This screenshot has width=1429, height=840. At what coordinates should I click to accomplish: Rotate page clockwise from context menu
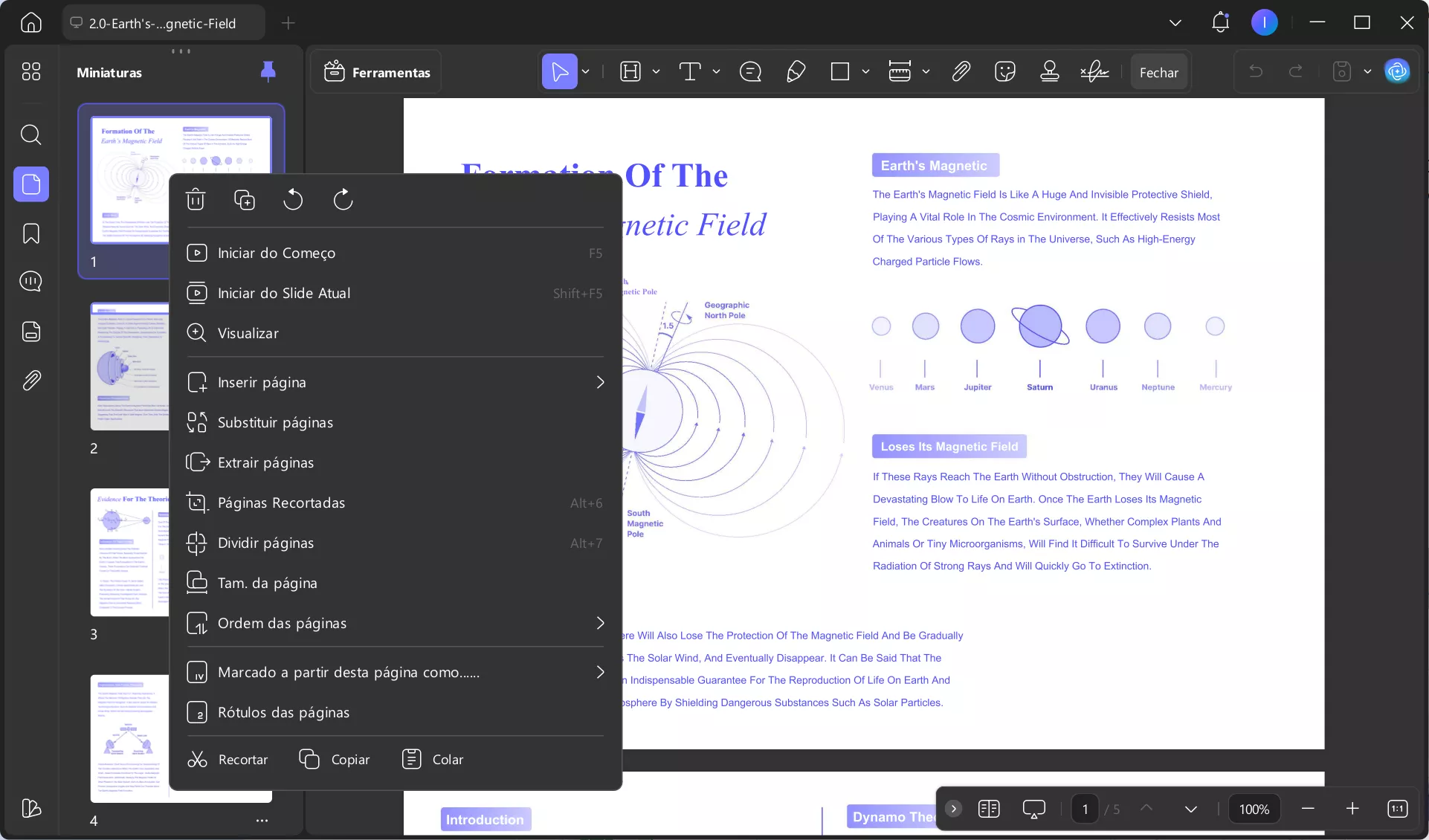coord(343,199)
